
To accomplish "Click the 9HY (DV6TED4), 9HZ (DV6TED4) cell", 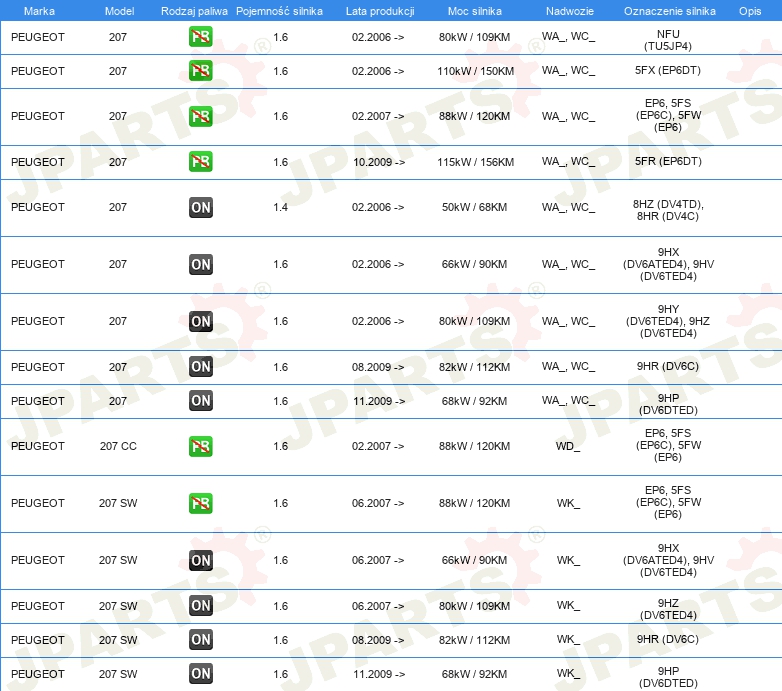I will click(x=668, y=321).
